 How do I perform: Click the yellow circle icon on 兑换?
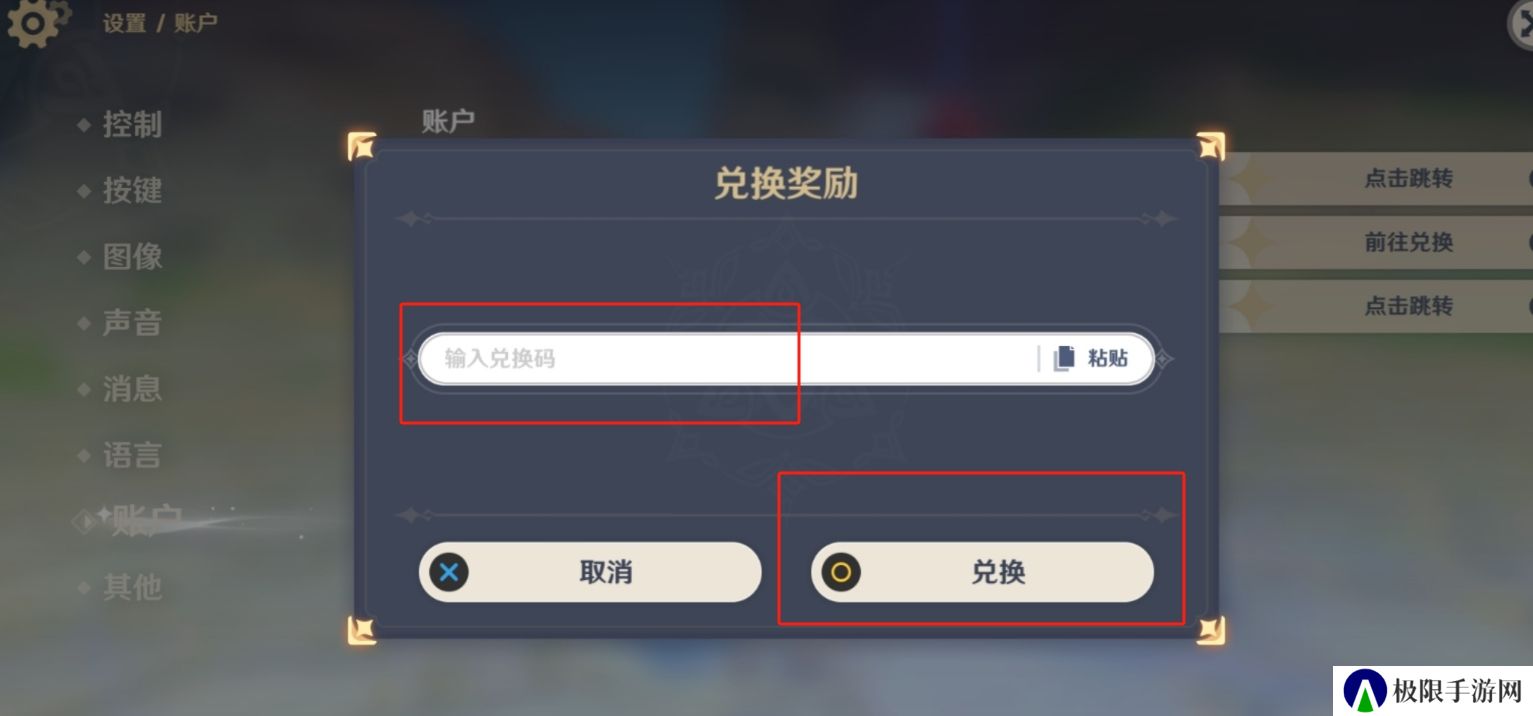point(841,572)
